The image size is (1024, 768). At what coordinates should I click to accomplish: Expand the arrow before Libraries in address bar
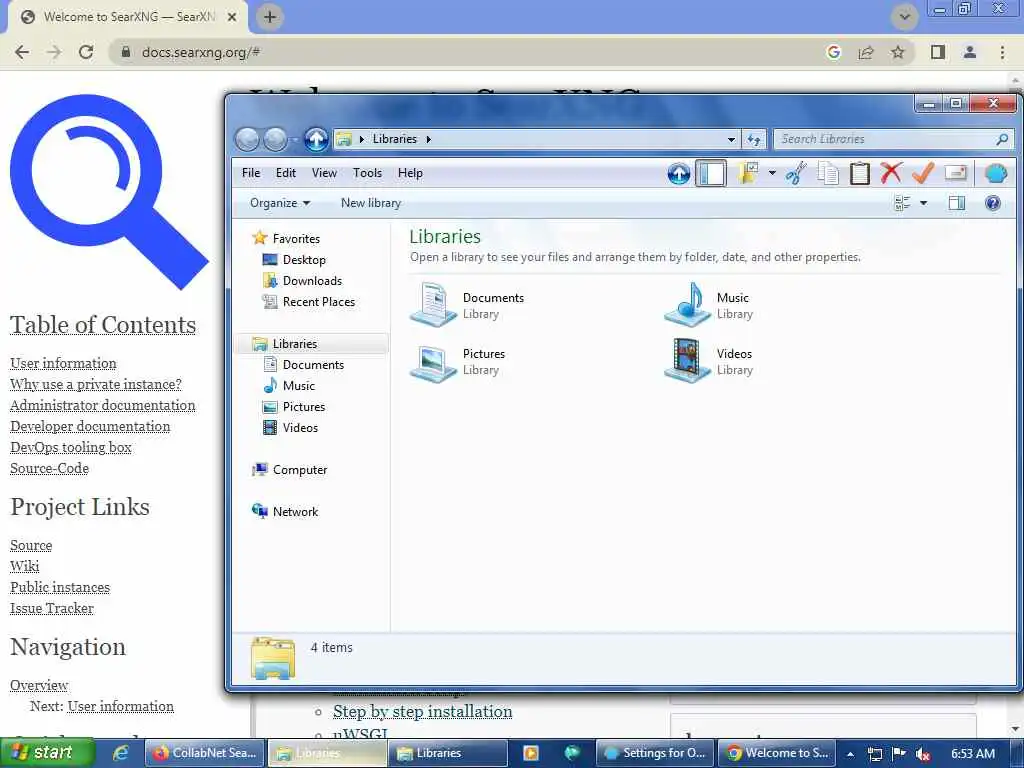362,139
